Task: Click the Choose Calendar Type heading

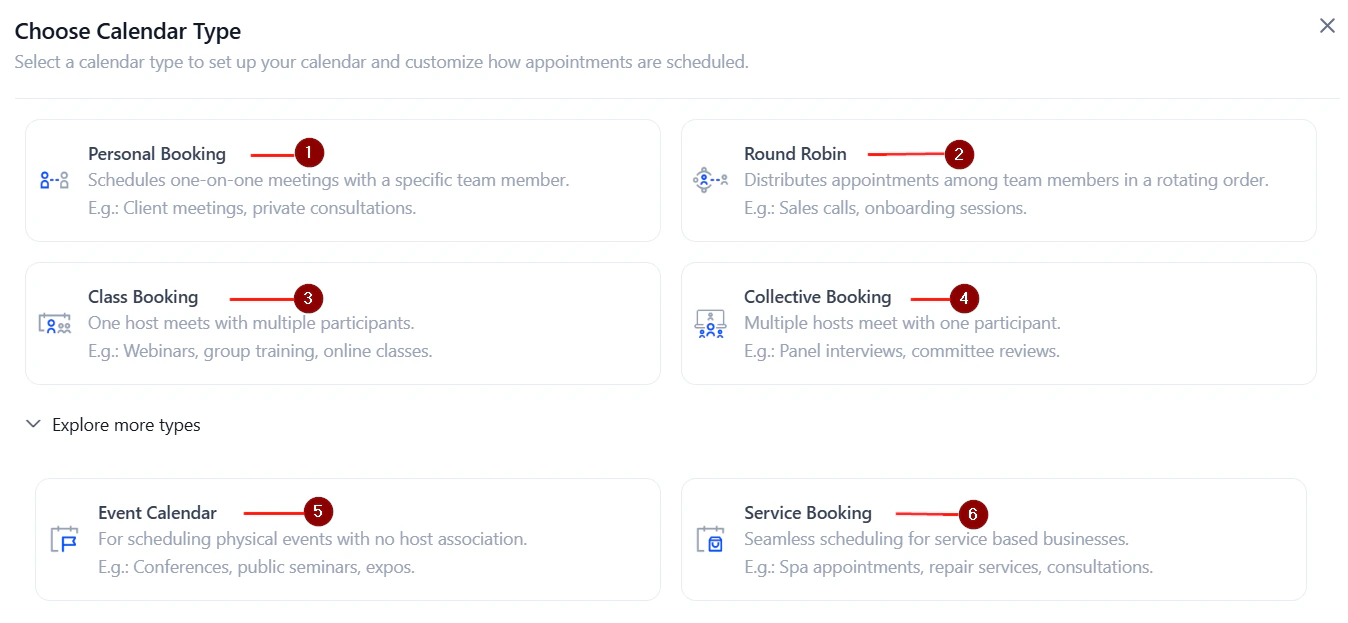Action: pos(127,31)
